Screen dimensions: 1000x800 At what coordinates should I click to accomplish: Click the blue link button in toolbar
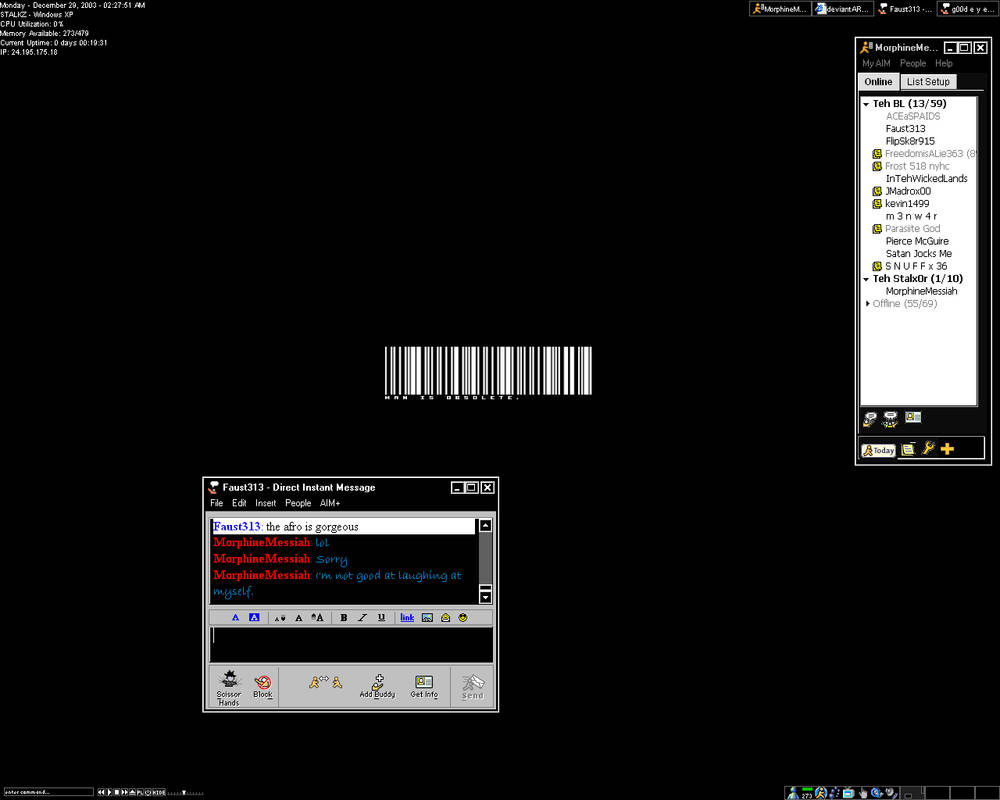[x=407, y=618]
